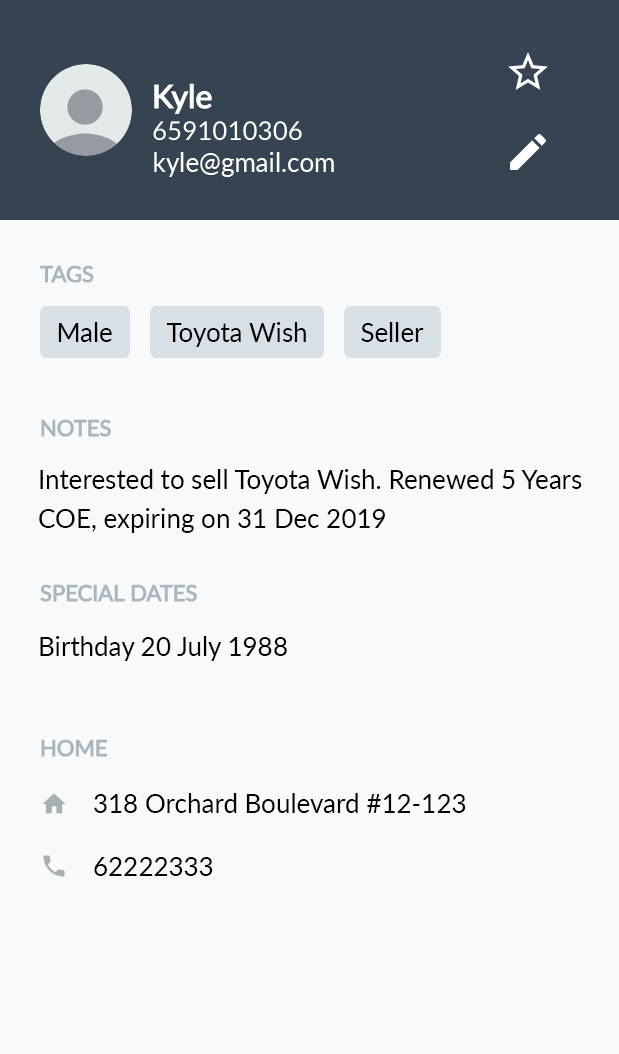Toggle the favorite star for Kyle
This screenshot has height=1054, width=619.
[x=528, y=72]
